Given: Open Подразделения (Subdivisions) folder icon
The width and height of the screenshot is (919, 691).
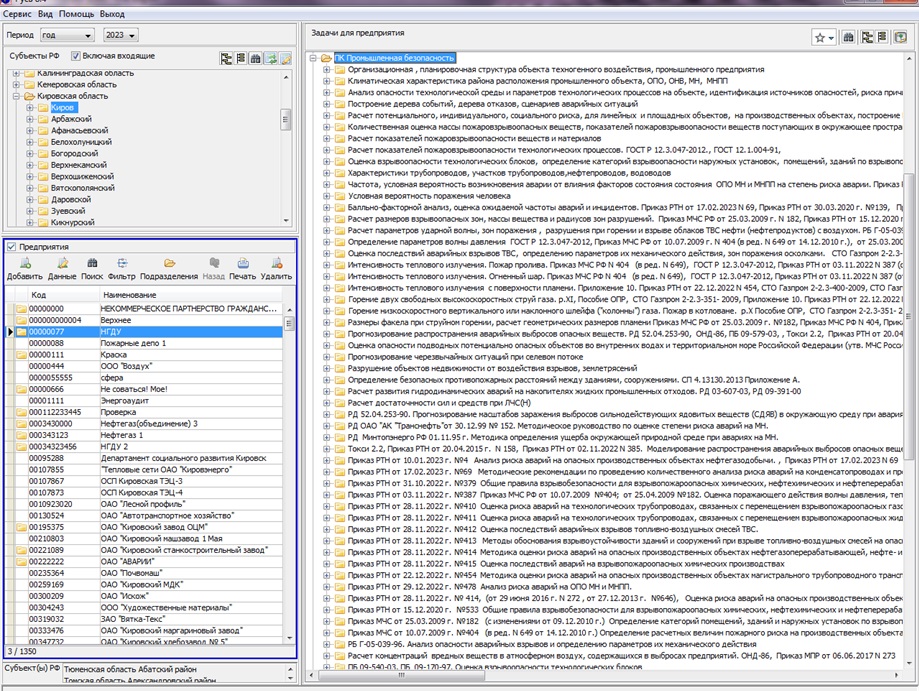Looking at the screenshot, I should coord(169,264).
